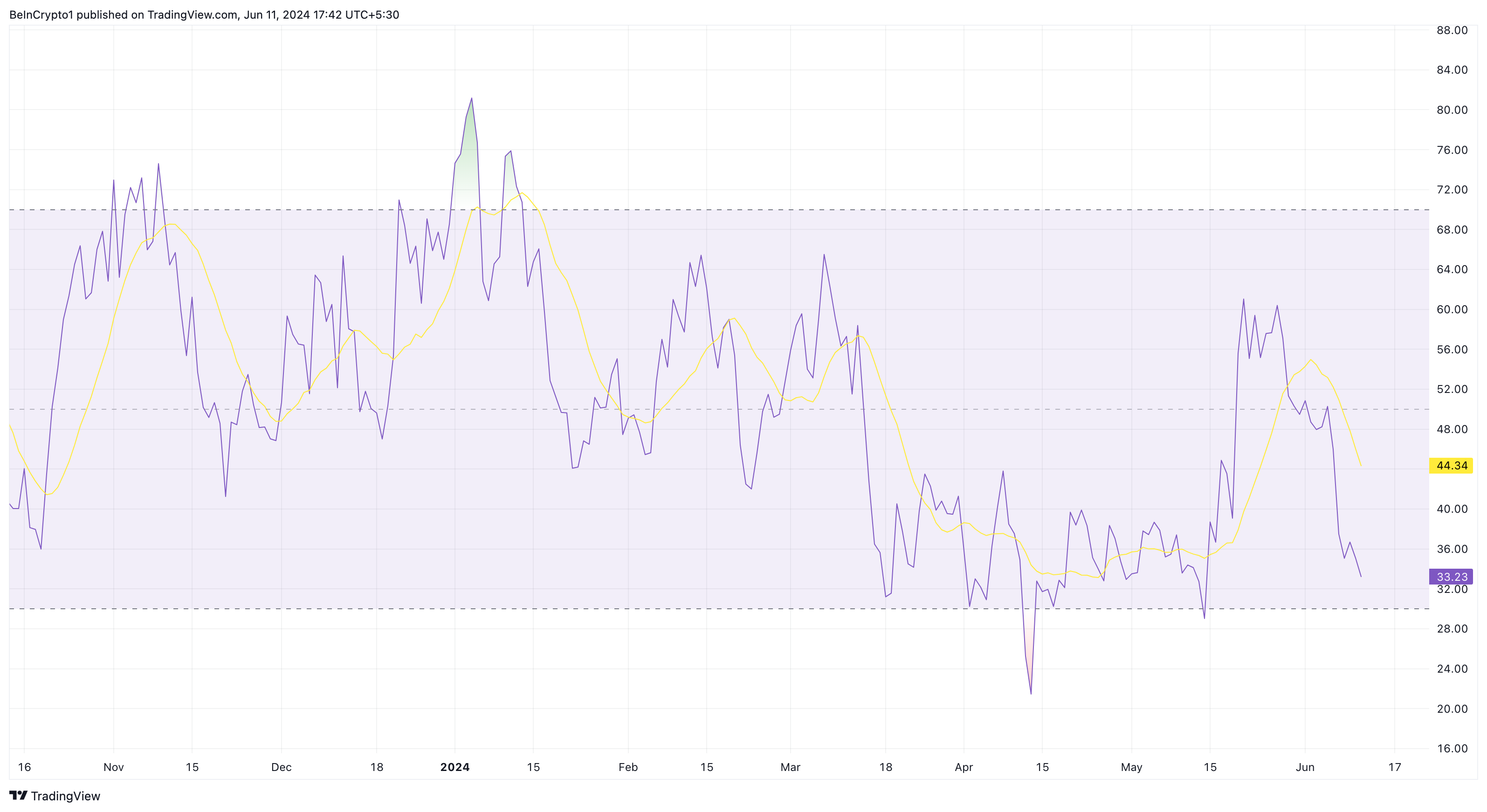Screen dimensions: 1487x812
Task: Click the bold 2024 time axis label
Action: [x=454, y=767]
